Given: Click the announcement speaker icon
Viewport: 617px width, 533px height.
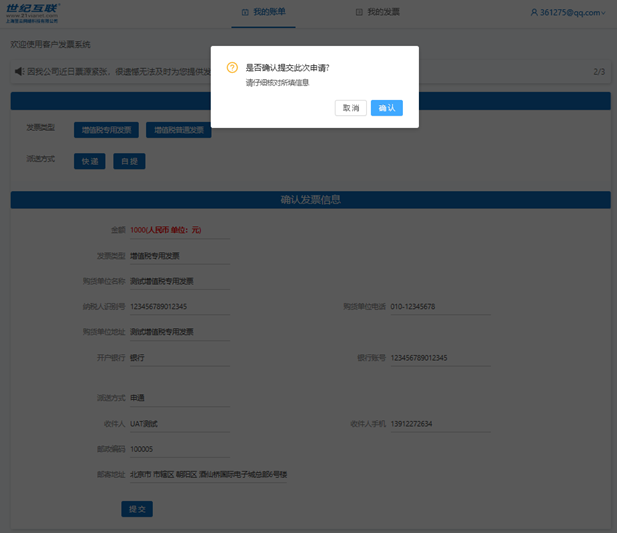Looking at the screenshot, I should pos(19,72).
